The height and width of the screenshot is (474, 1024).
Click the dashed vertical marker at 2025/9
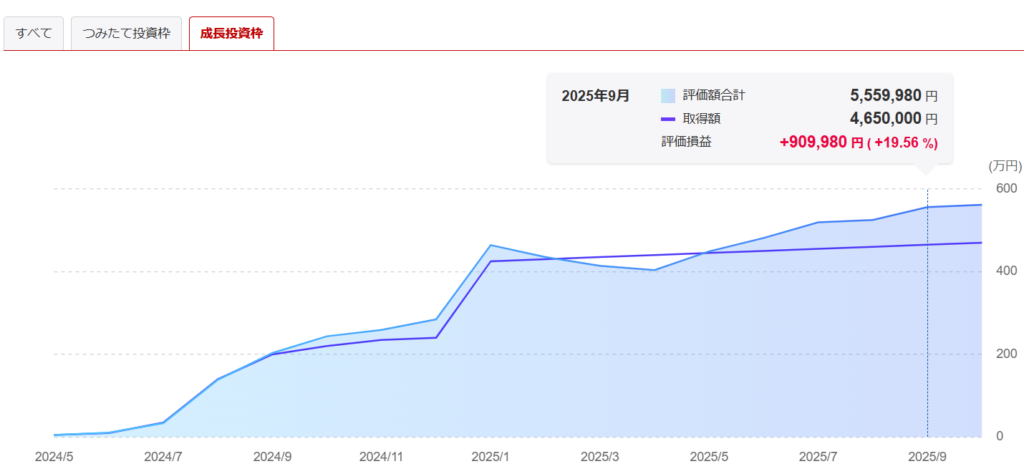click(x=927, y=320)
